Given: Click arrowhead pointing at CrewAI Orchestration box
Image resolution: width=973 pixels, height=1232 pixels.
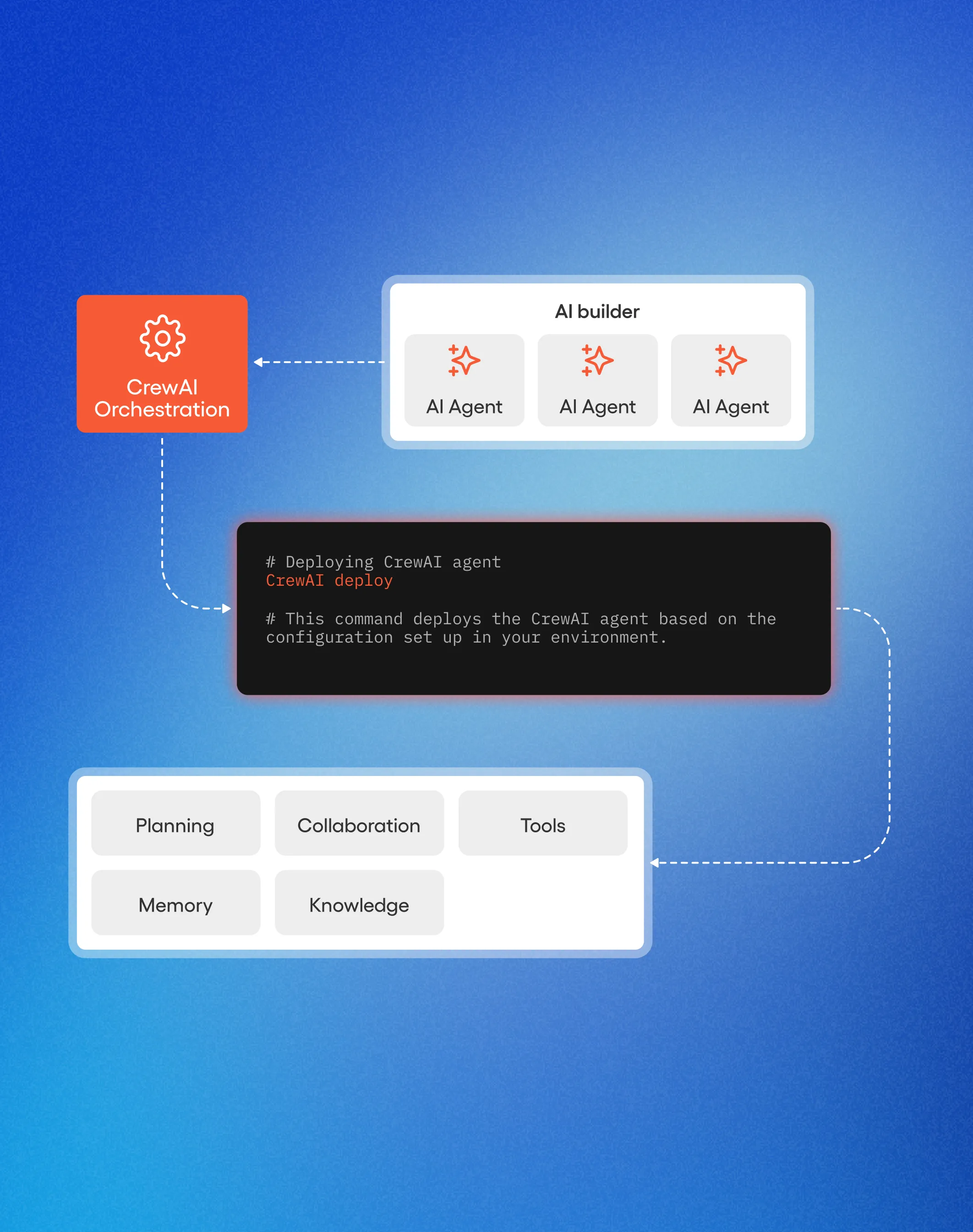Looking at the screenshot, I should click(x=258, y=362).
